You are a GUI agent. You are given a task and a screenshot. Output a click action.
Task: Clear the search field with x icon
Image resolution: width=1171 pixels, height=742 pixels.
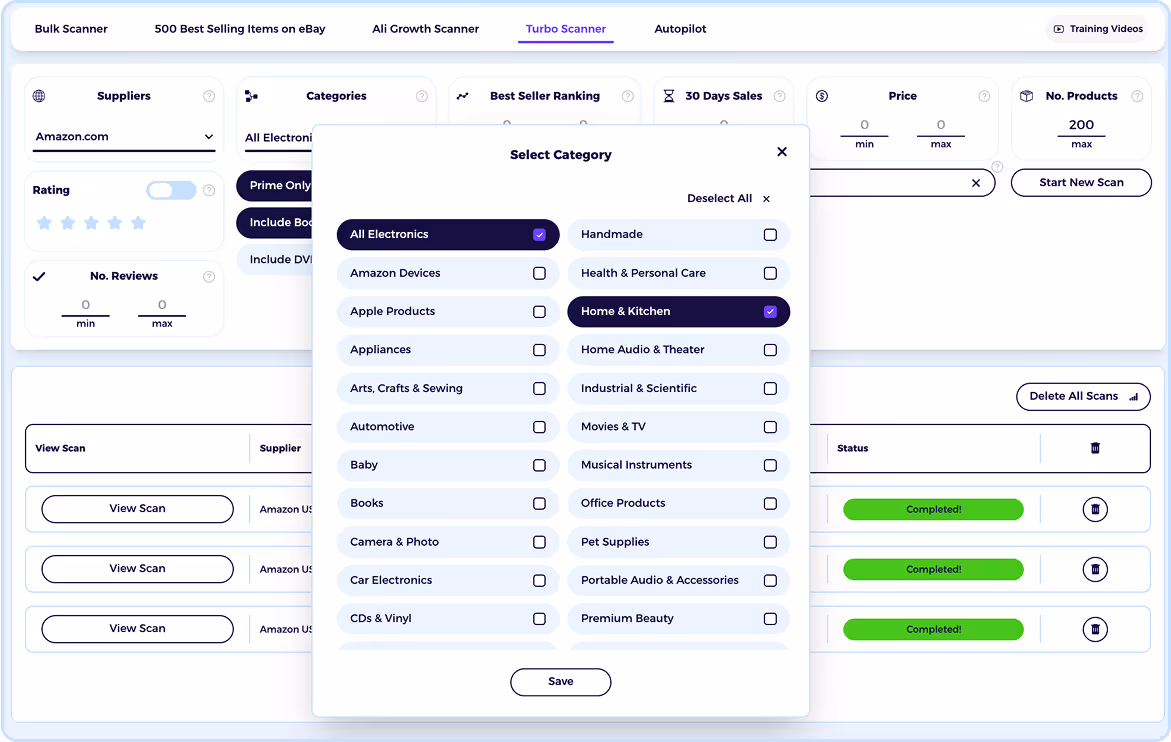[975, 183]
